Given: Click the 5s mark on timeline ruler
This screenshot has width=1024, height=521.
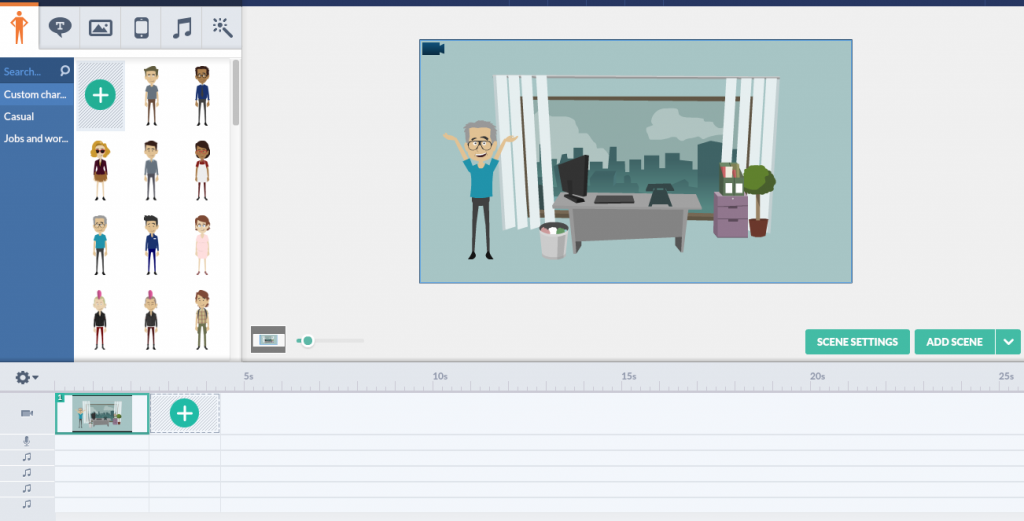Looking at the screenshot, I should 248,377.
